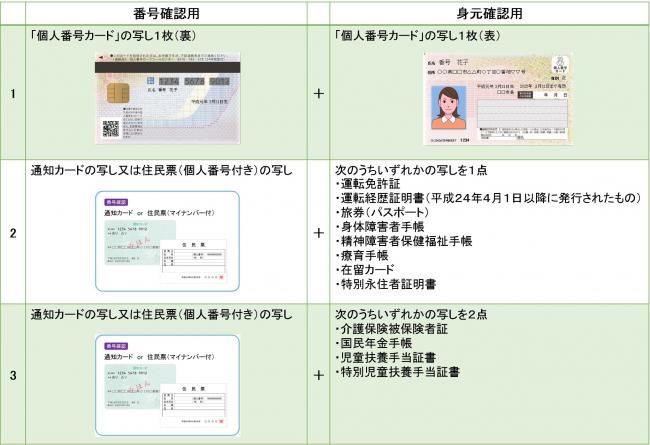Click the 運転経歴証明書 list item
650x445 pixels.
(488, 198)
